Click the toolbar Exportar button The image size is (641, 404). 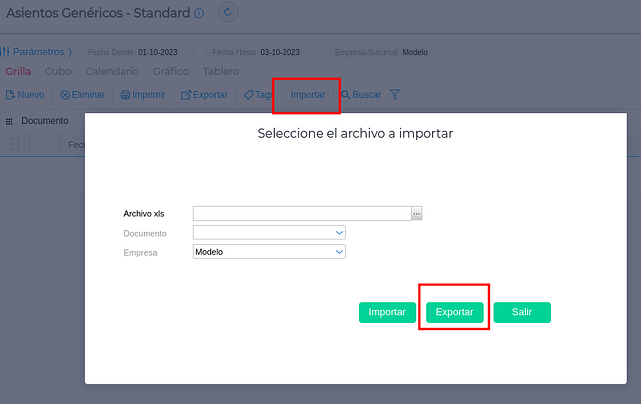pos(204,95)
